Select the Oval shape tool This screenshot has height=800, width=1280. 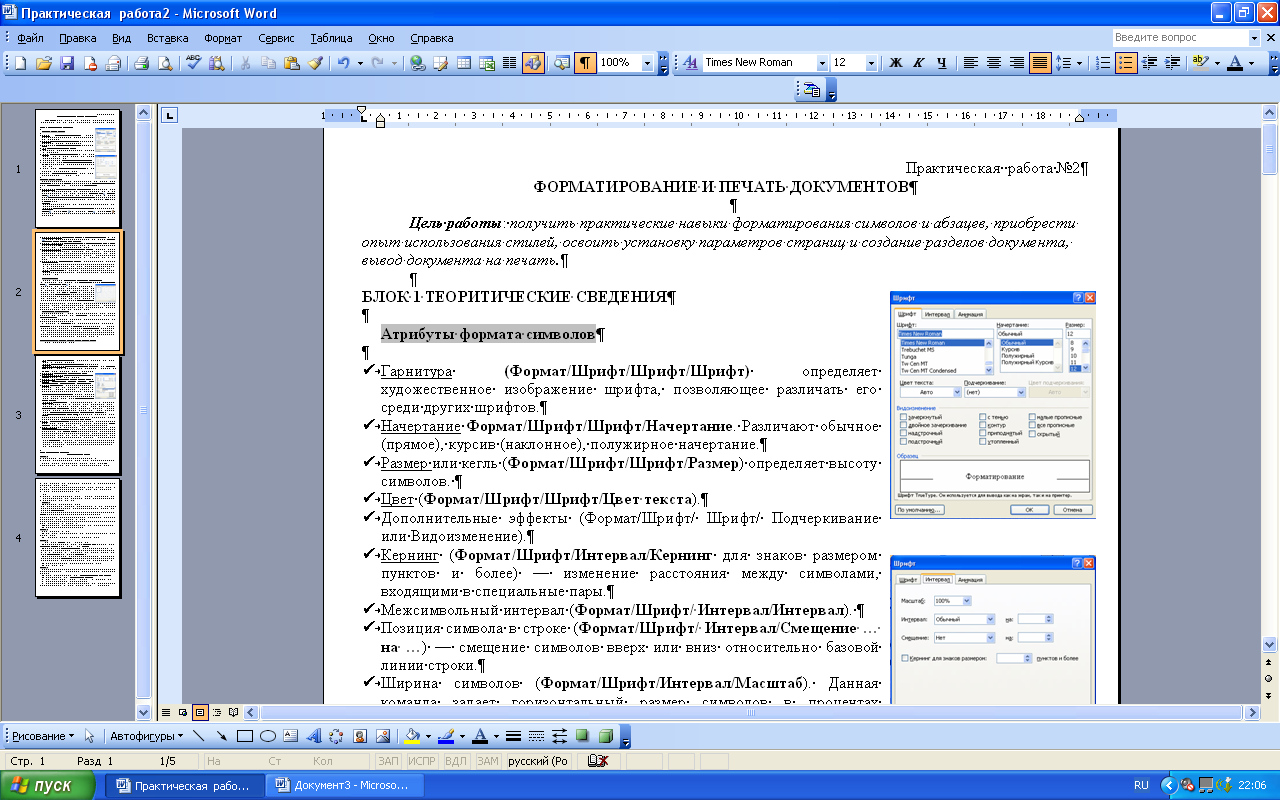click(x=268, y=736)
